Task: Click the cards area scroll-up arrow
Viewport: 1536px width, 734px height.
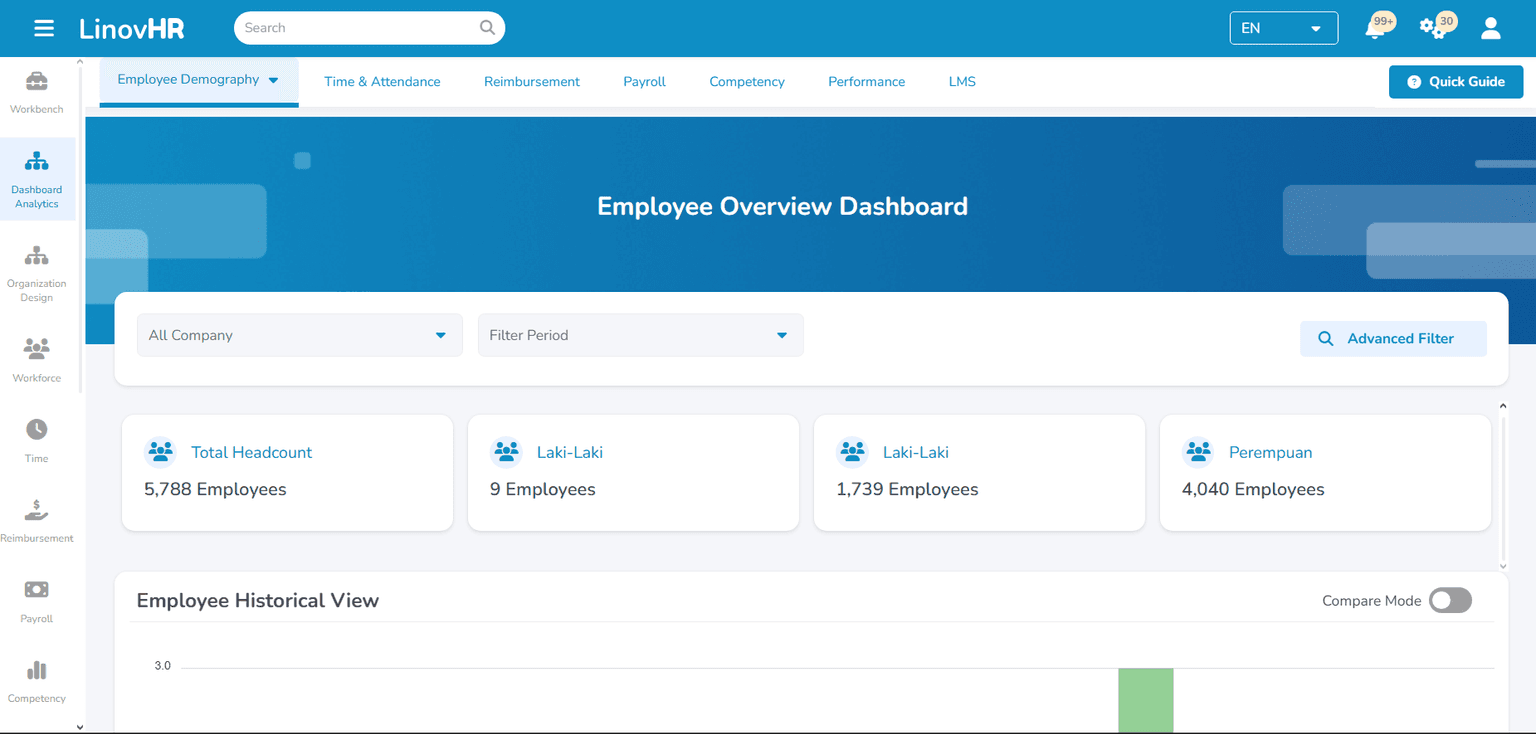Action: coord(1503,406)
